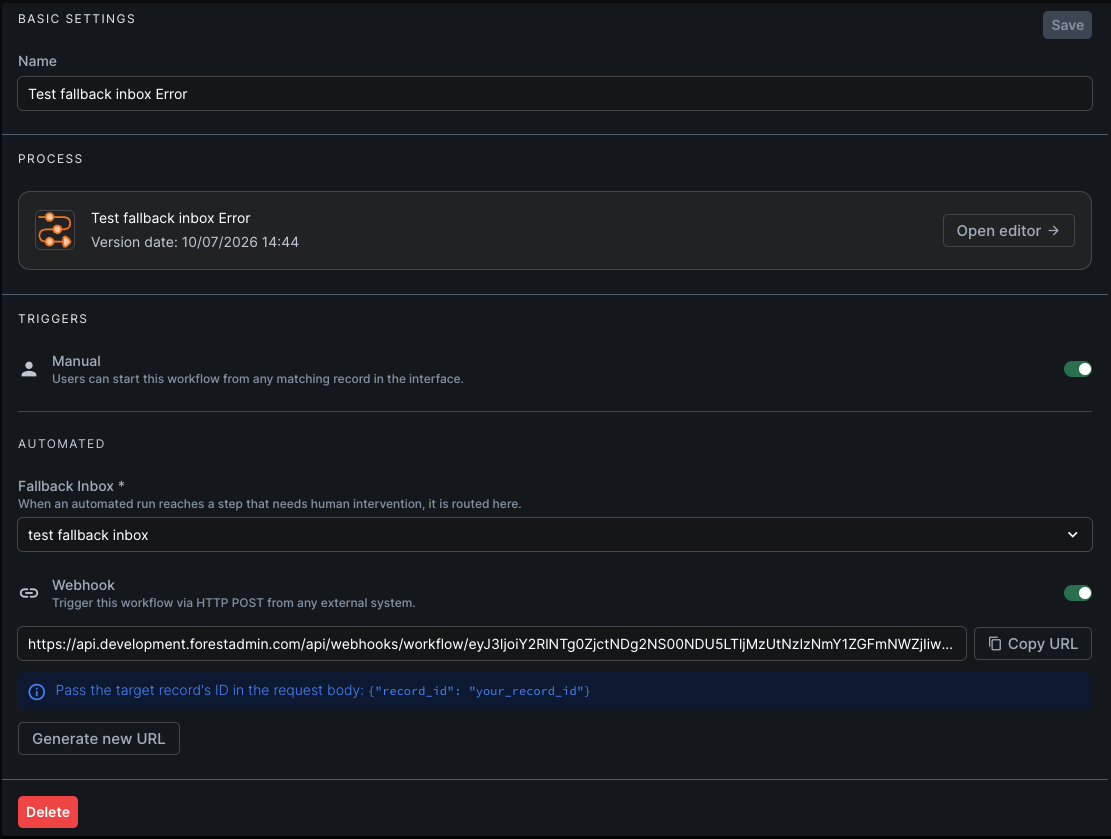This screenshot has height=839, width=1111.
Task: Copy the webhook URL
Action: (1032, 643)
